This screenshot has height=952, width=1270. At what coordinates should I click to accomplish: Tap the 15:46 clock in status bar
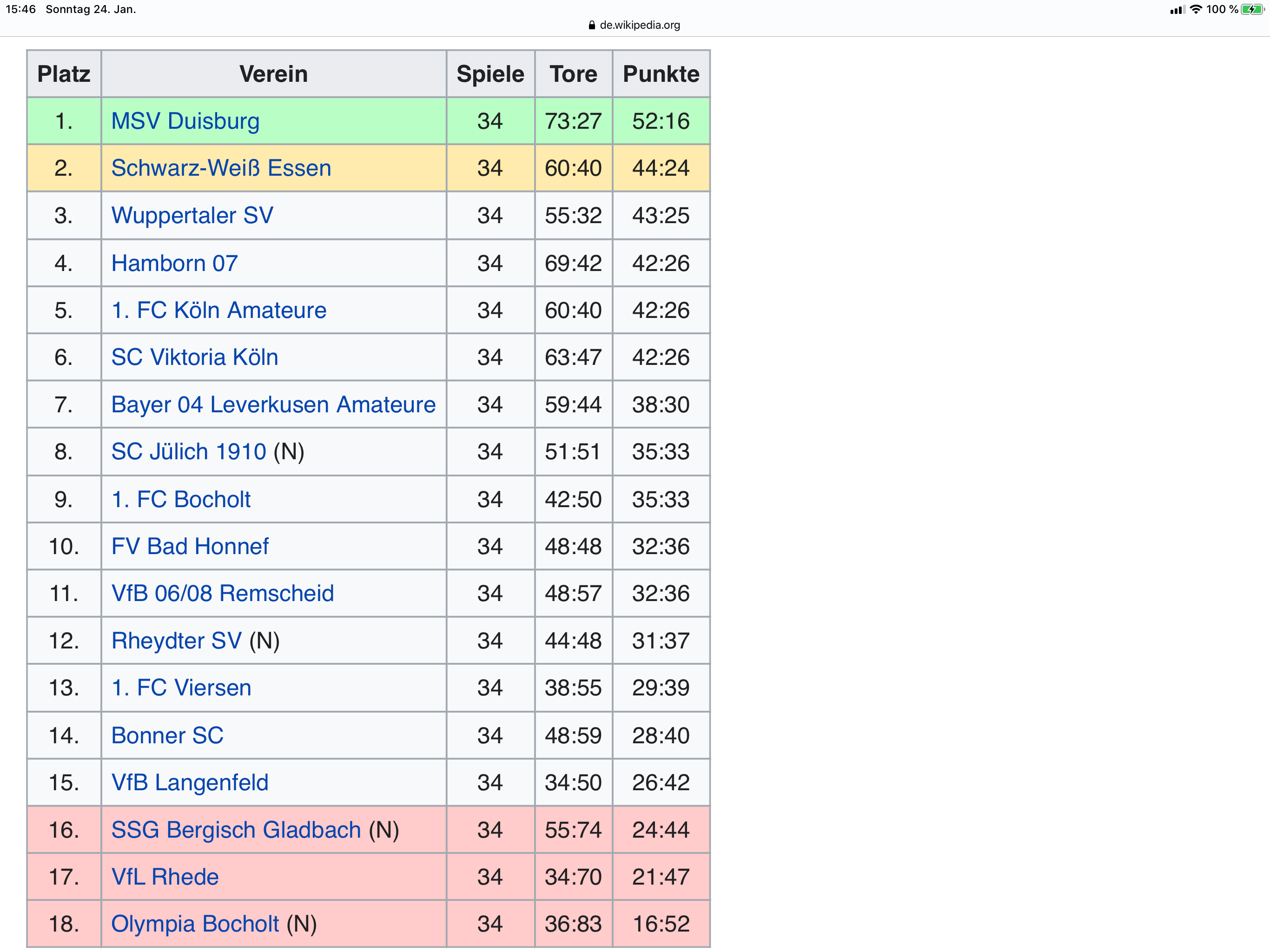pos(20,9)
